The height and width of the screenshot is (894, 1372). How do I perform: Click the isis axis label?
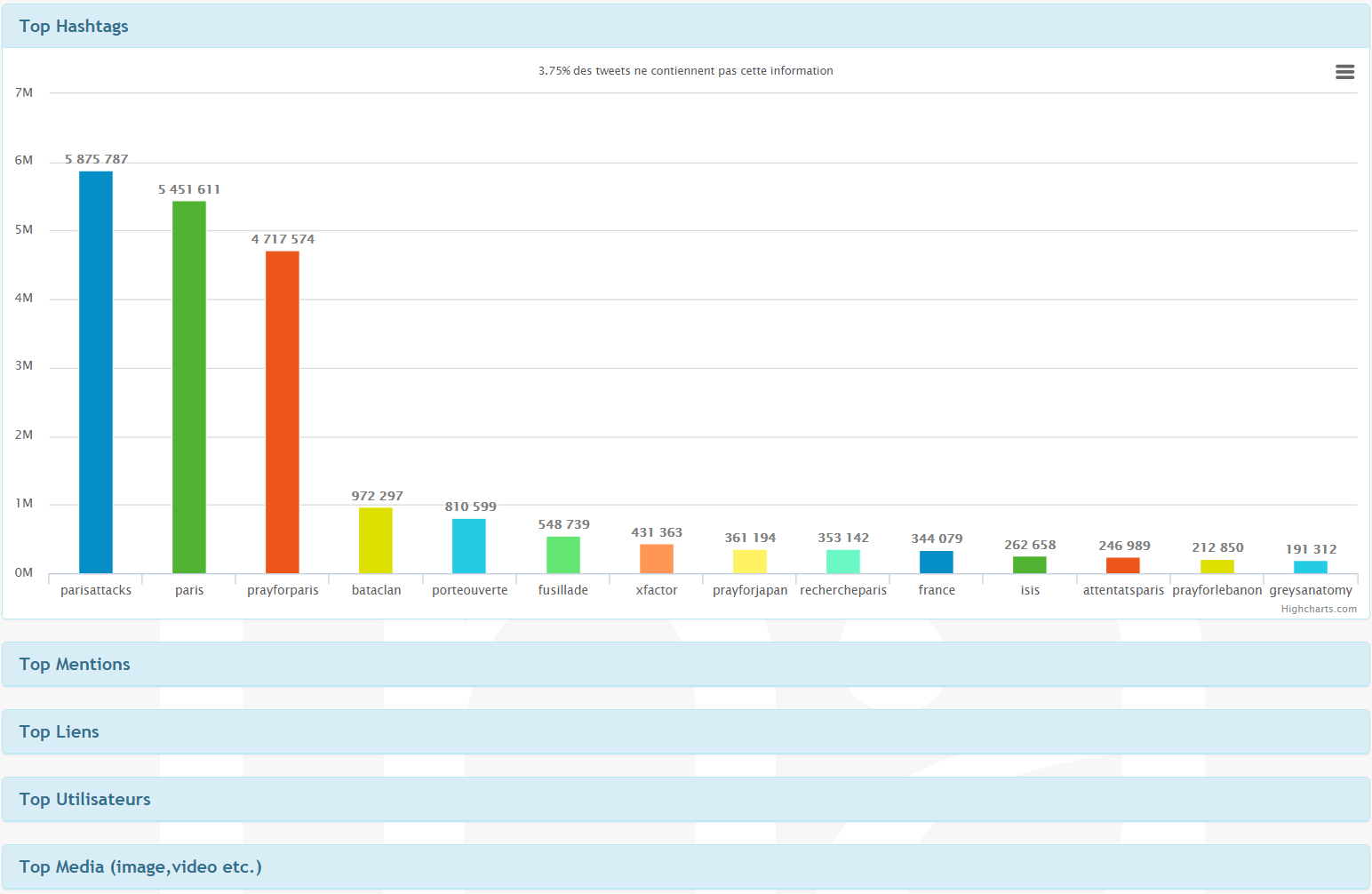pyautogui.click(x=1030, y=590)
